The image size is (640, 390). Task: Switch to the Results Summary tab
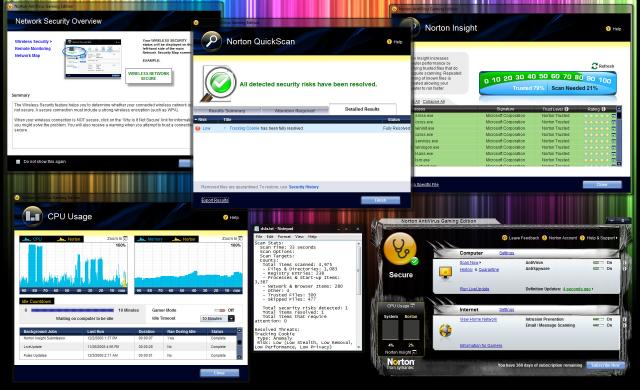point(227,111)
